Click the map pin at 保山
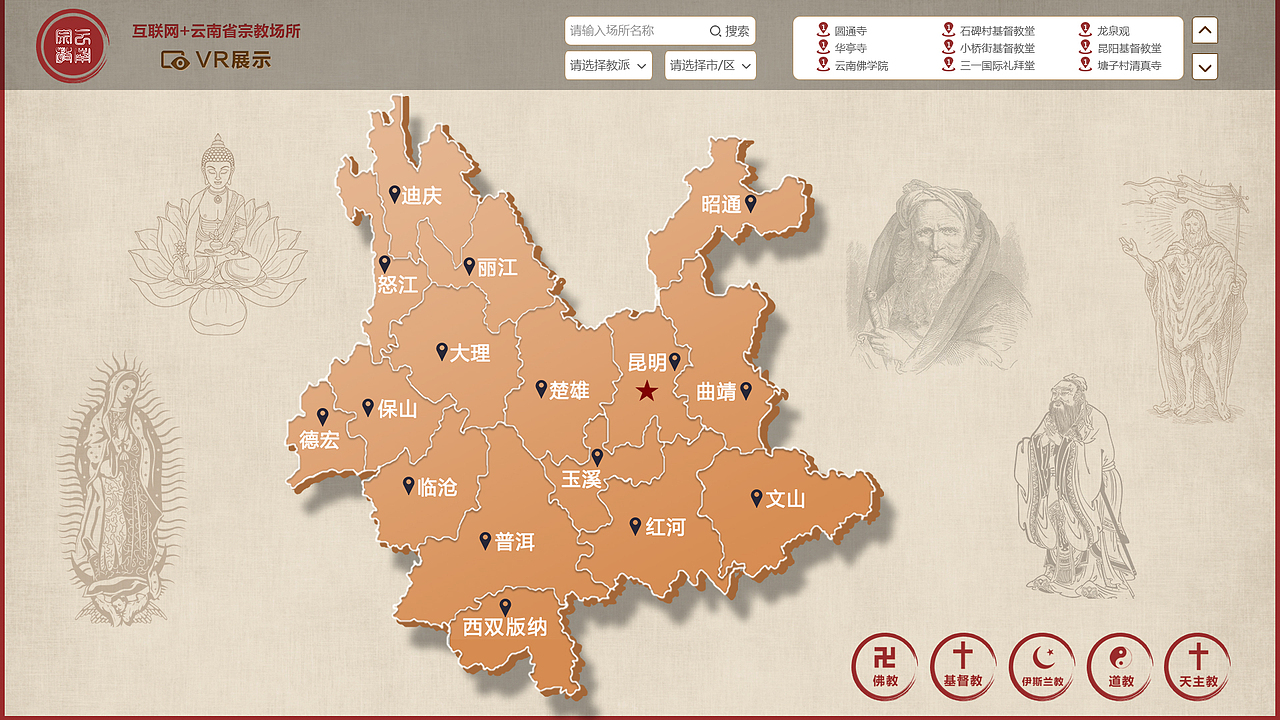 coord(368,407)
